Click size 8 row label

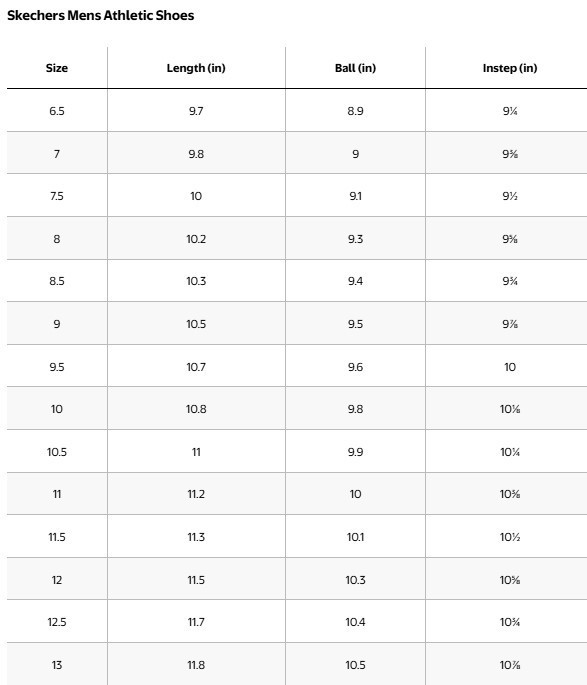(57, 239)
